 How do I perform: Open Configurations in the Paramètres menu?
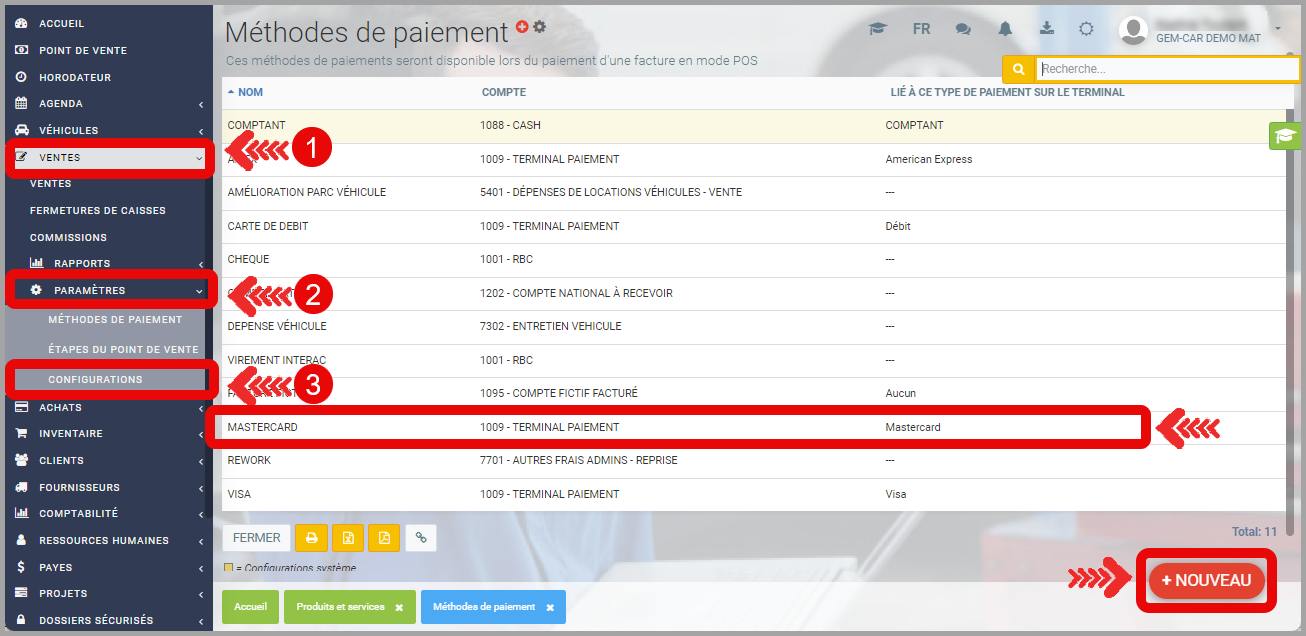click(95, 380)
